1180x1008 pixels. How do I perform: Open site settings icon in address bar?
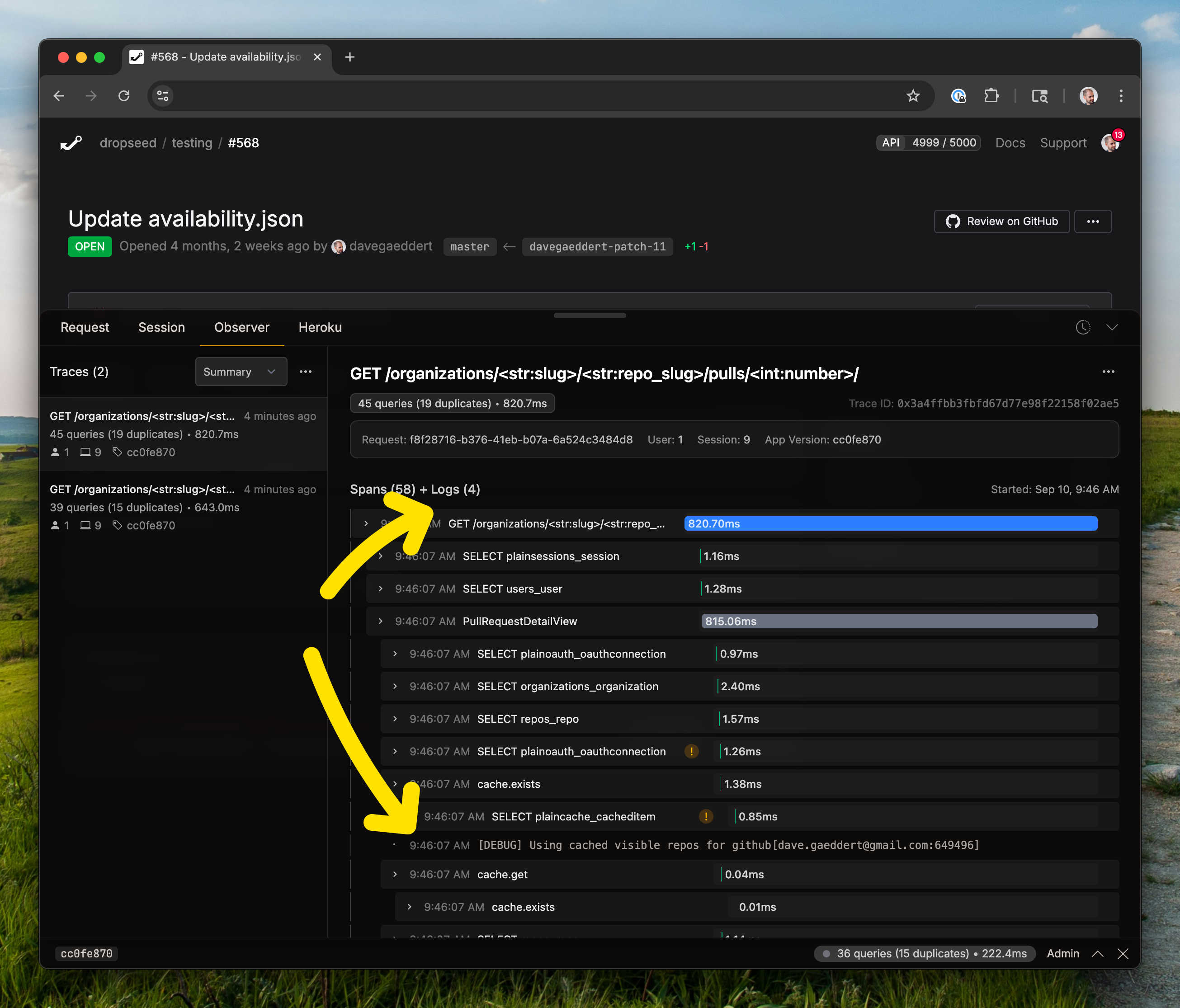(x=163, y=96)
